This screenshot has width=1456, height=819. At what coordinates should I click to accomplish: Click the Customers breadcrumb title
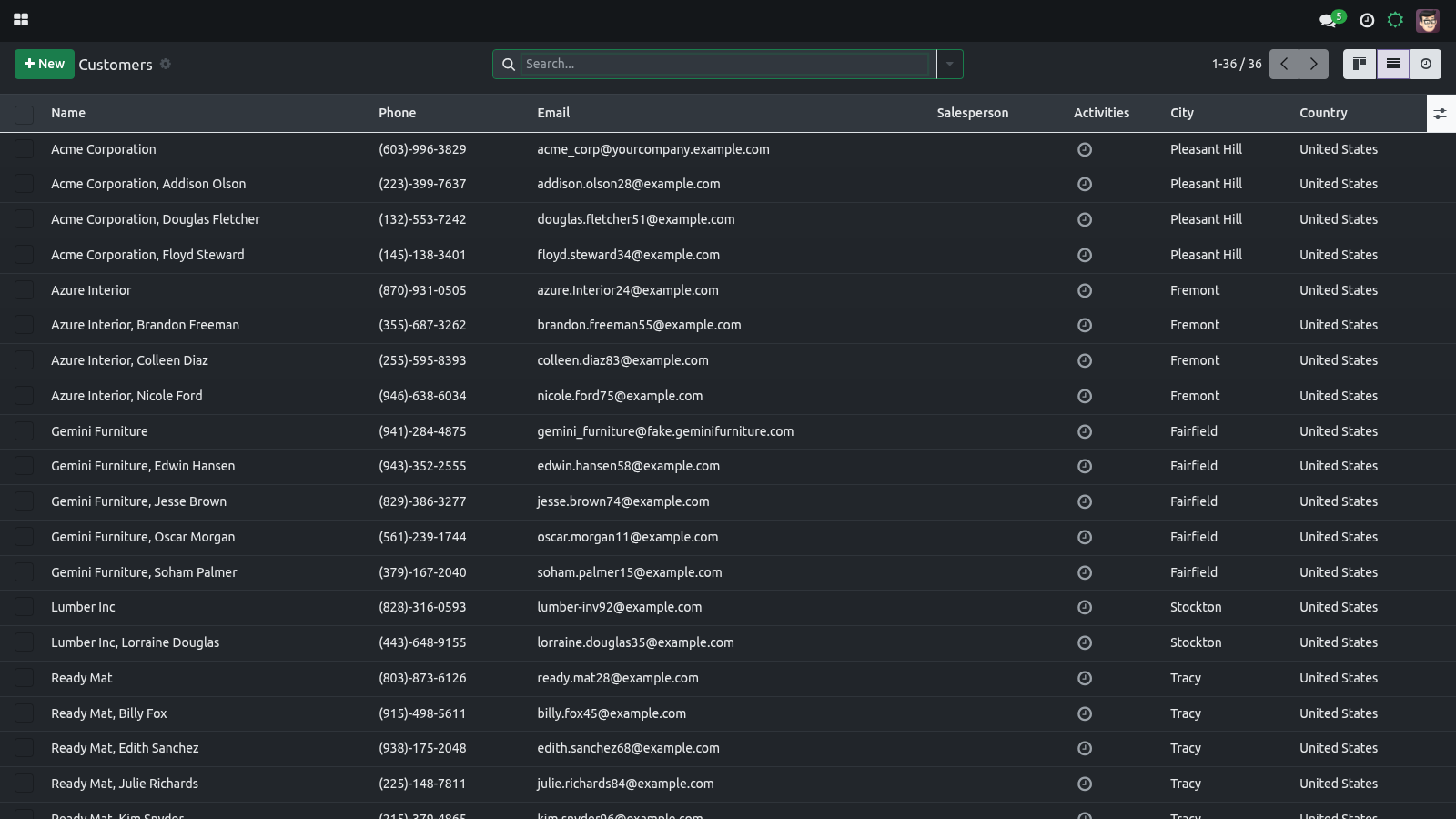116,65
